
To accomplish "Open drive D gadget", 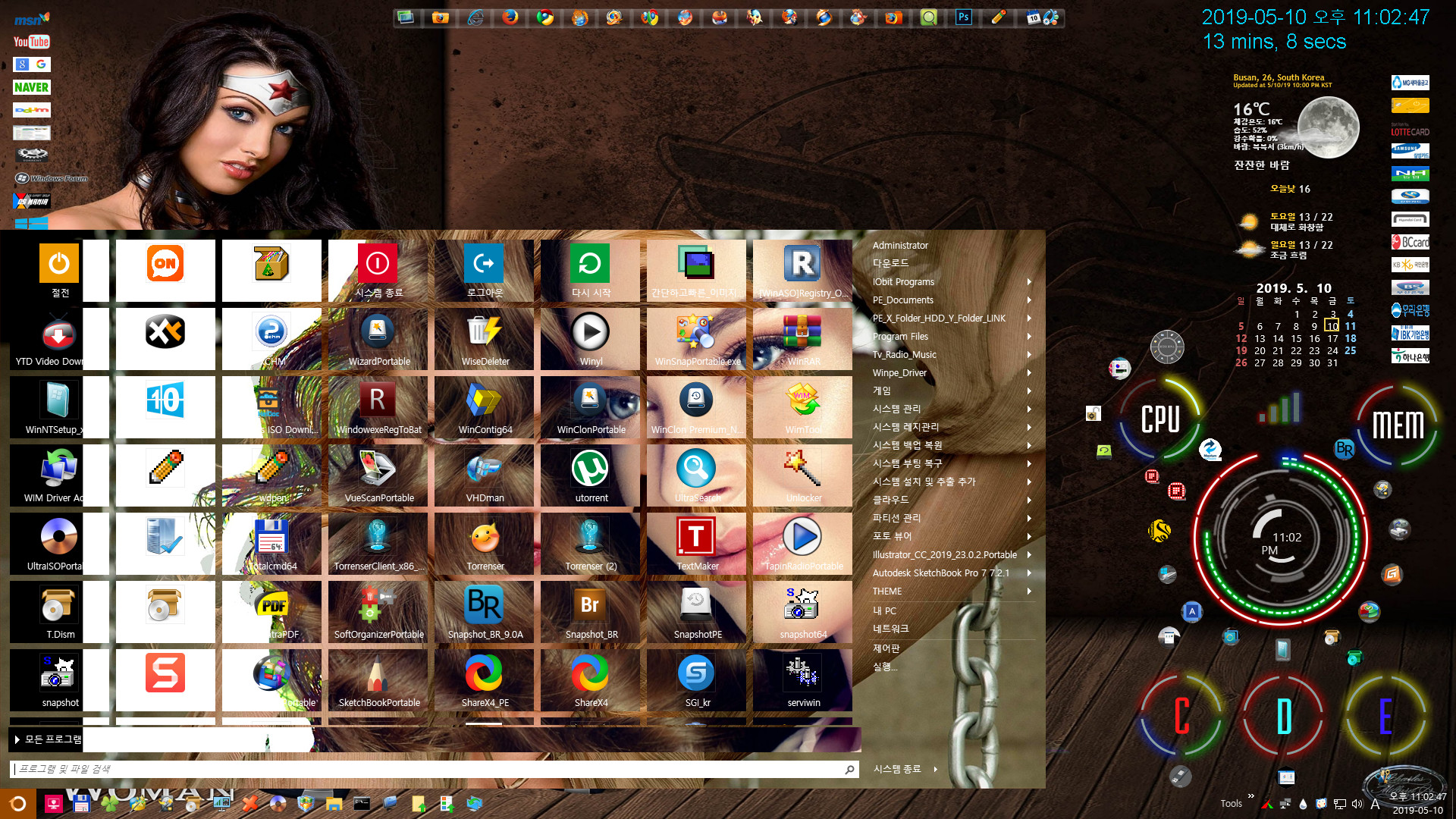I will (1283, 715).
